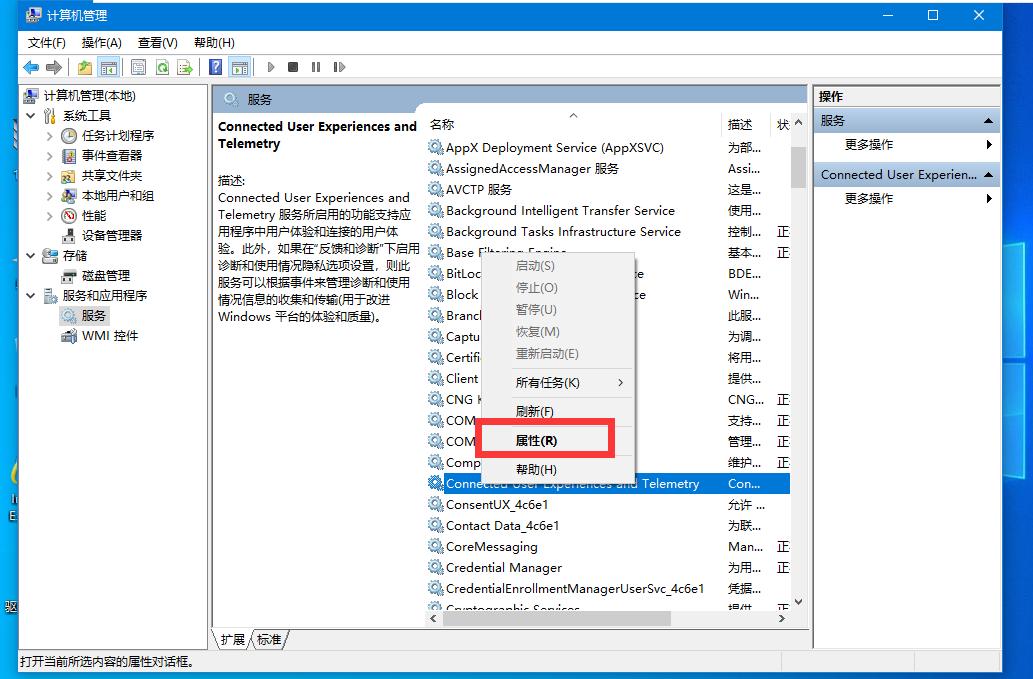Click the Refresh toolbar icon
The image size is (1033, 679).
pyautogui.click(x=163, y=67)
